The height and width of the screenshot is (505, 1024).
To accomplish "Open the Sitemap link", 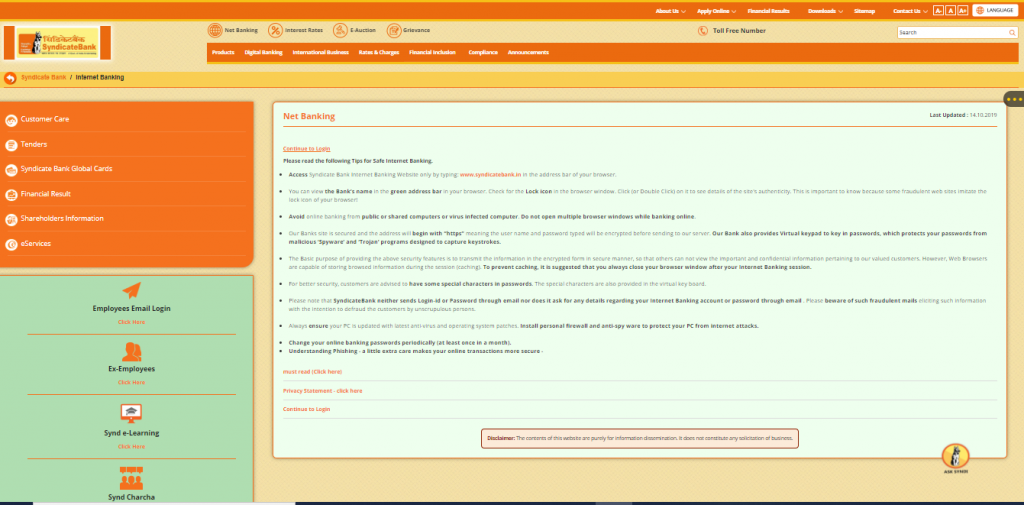I will [864, 11].
